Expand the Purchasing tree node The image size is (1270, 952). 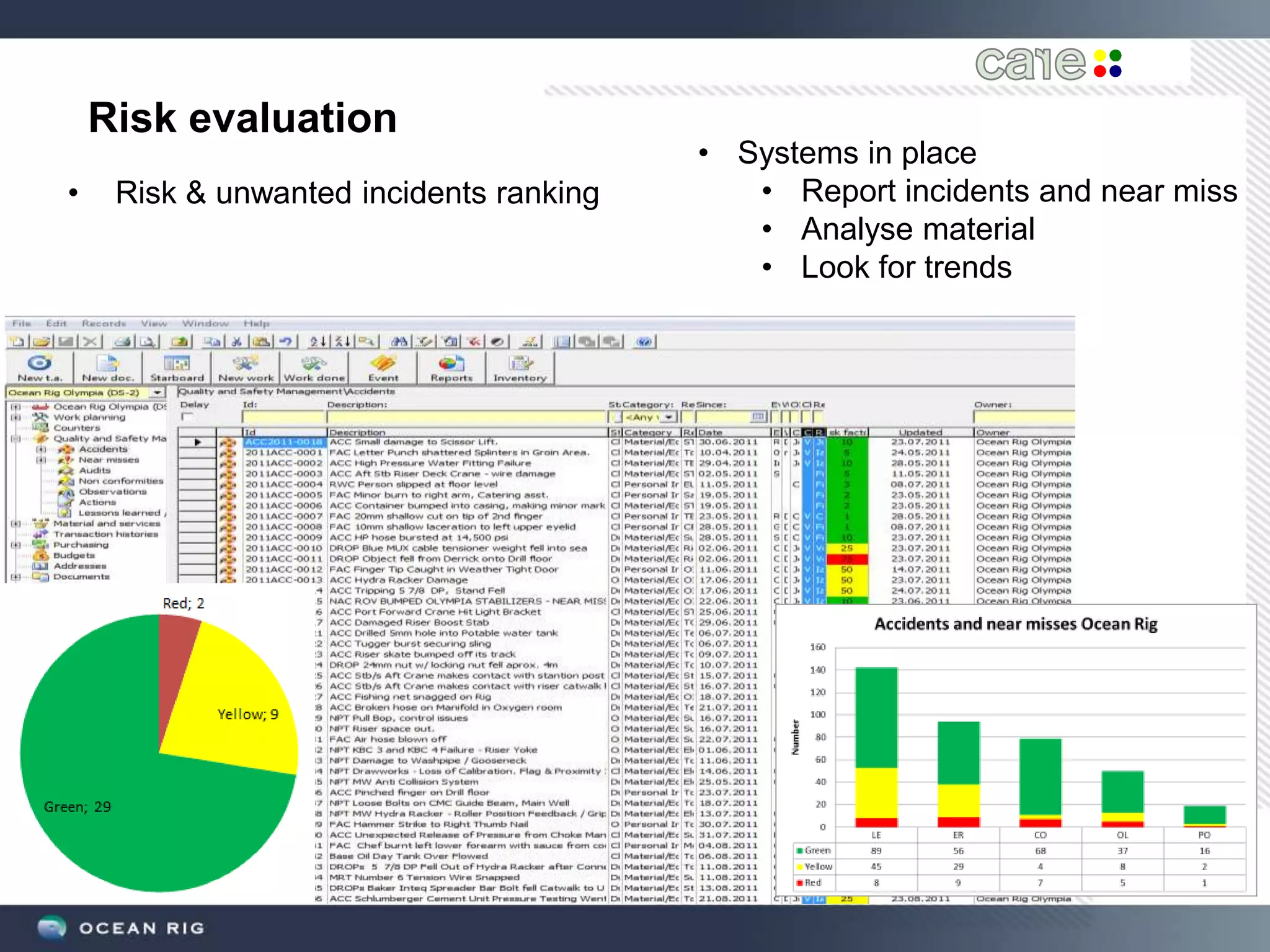coord(16,545)
